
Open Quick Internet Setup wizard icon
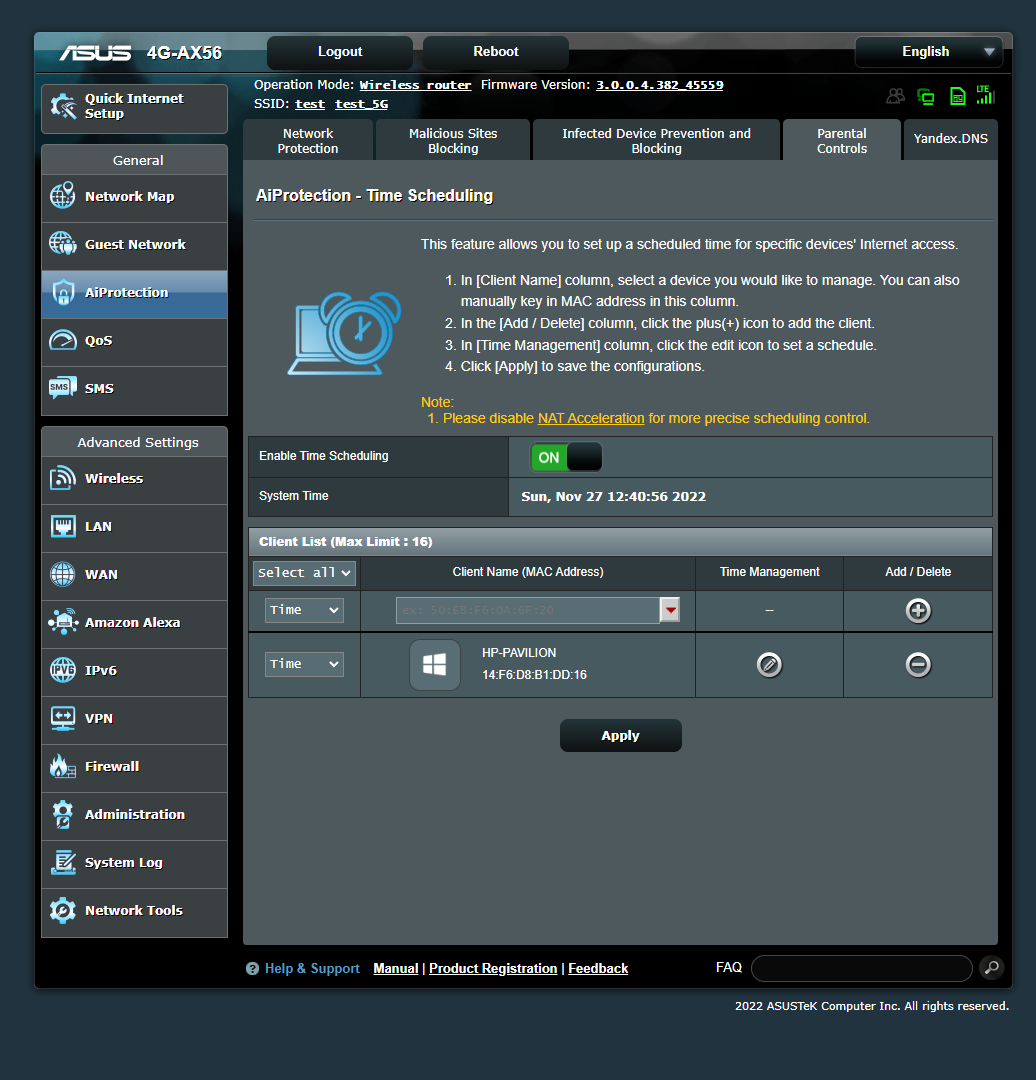[x=63, y=106]
